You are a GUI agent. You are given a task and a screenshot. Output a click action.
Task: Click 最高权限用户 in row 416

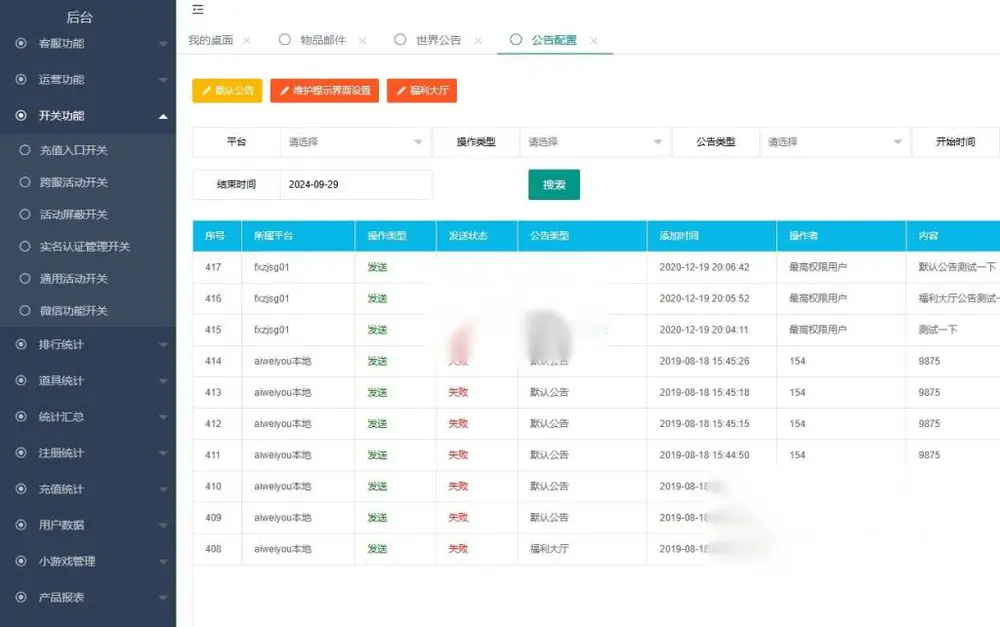[x=818, y=299]
